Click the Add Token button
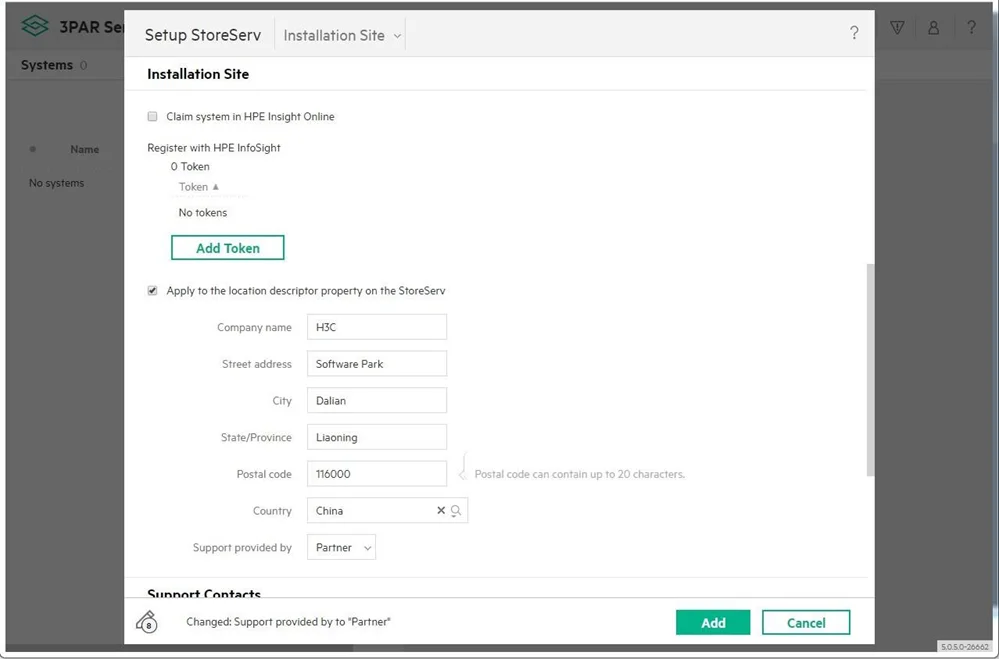The image size is (999, 659). (x=227, y=248)
